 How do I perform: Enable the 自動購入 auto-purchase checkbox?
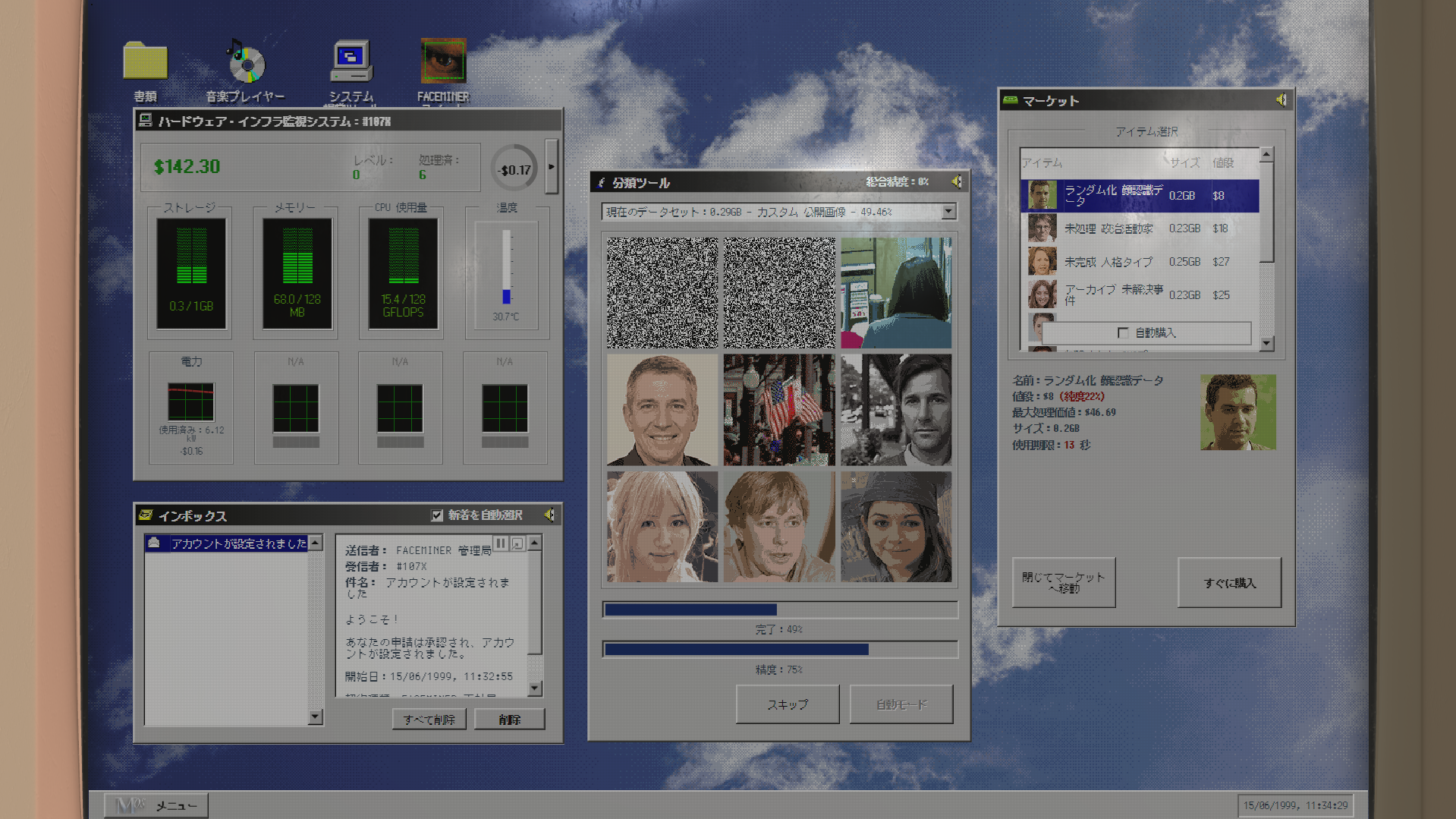(x=1123, y=332)
